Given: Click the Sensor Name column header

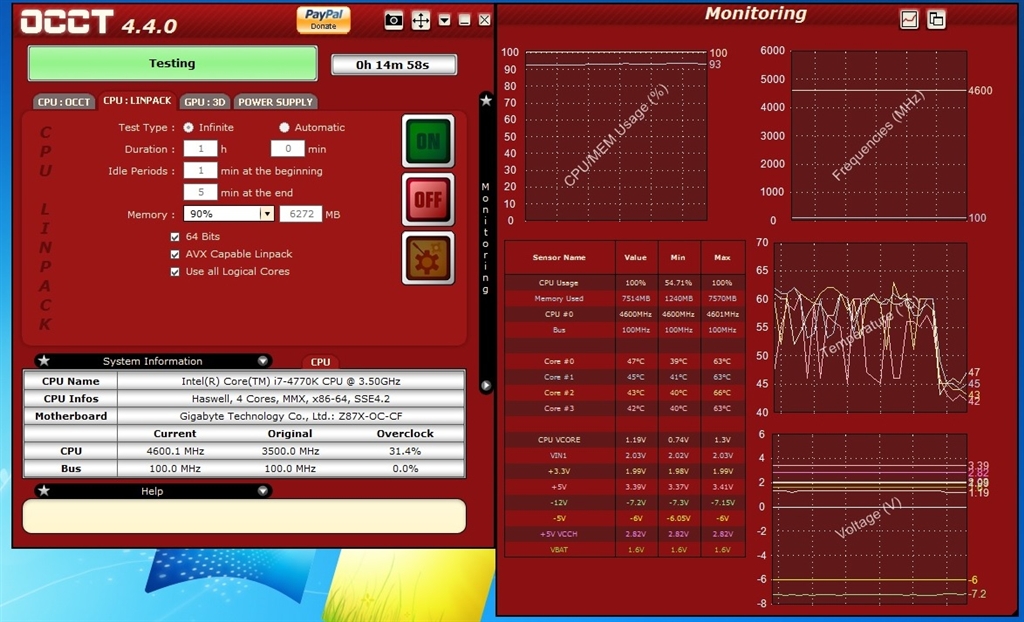Looking at the screenshot, I should 559,257.
